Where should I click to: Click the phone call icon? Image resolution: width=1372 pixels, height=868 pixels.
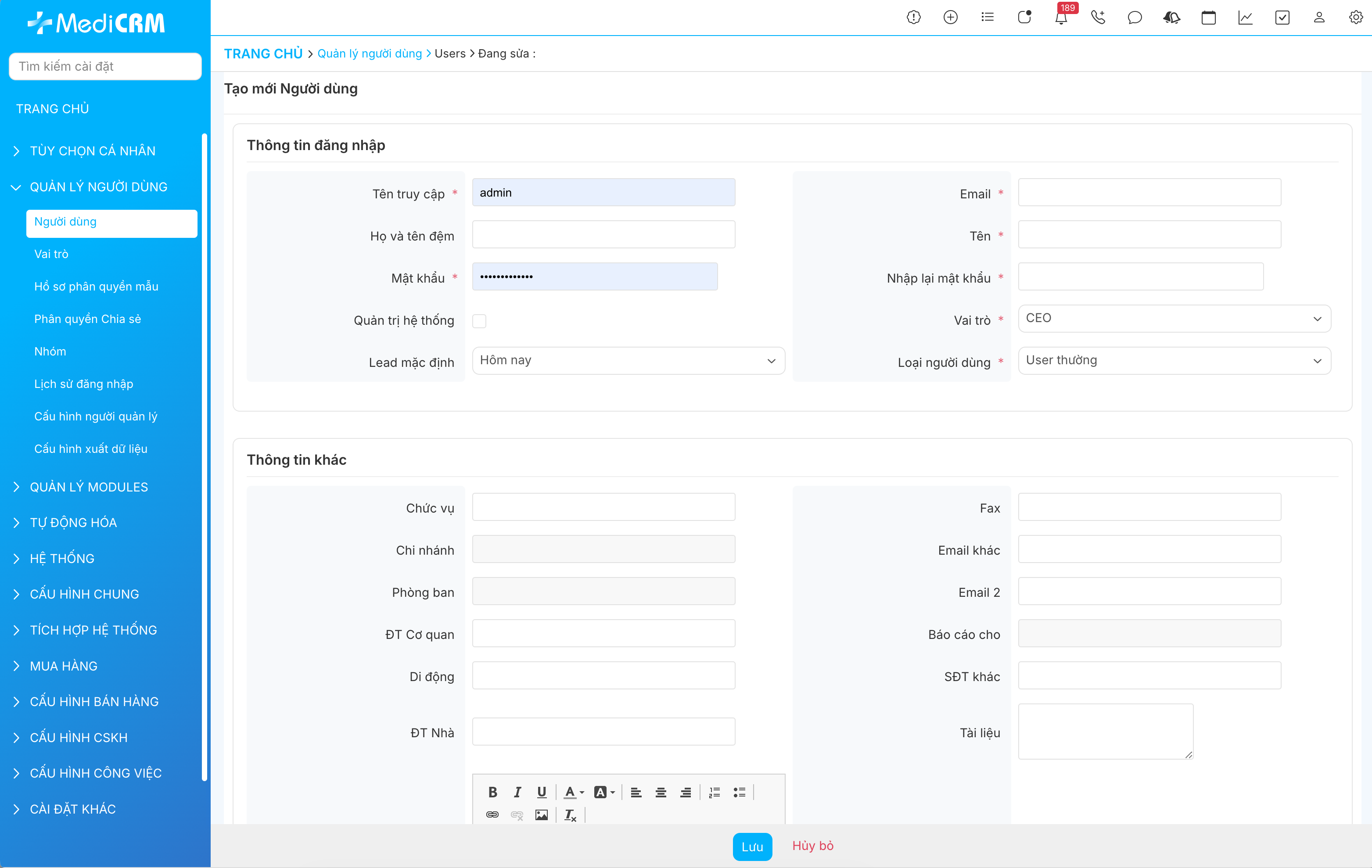coord(1097,18)
